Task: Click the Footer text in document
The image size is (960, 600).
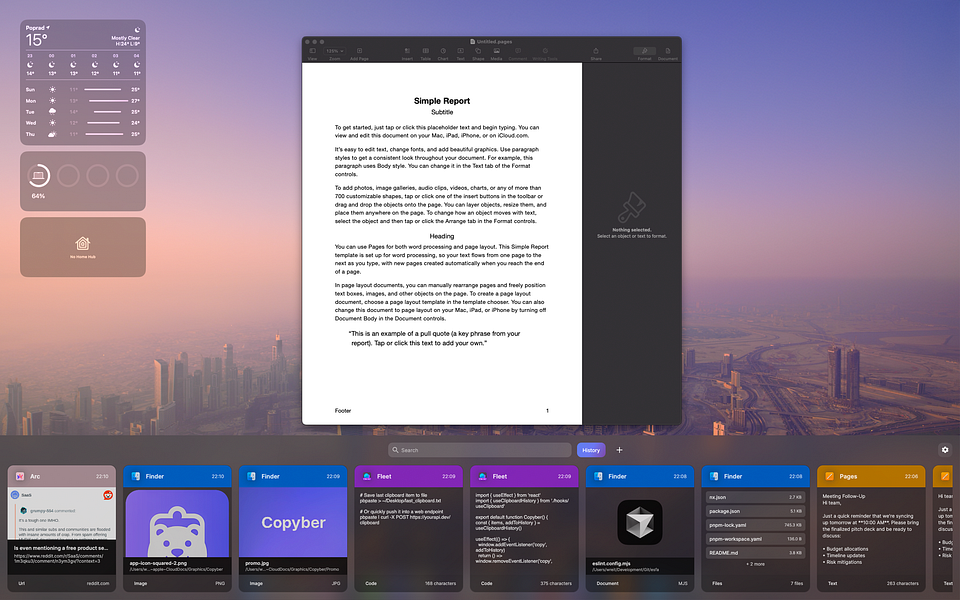Action: tap(343, 411)
